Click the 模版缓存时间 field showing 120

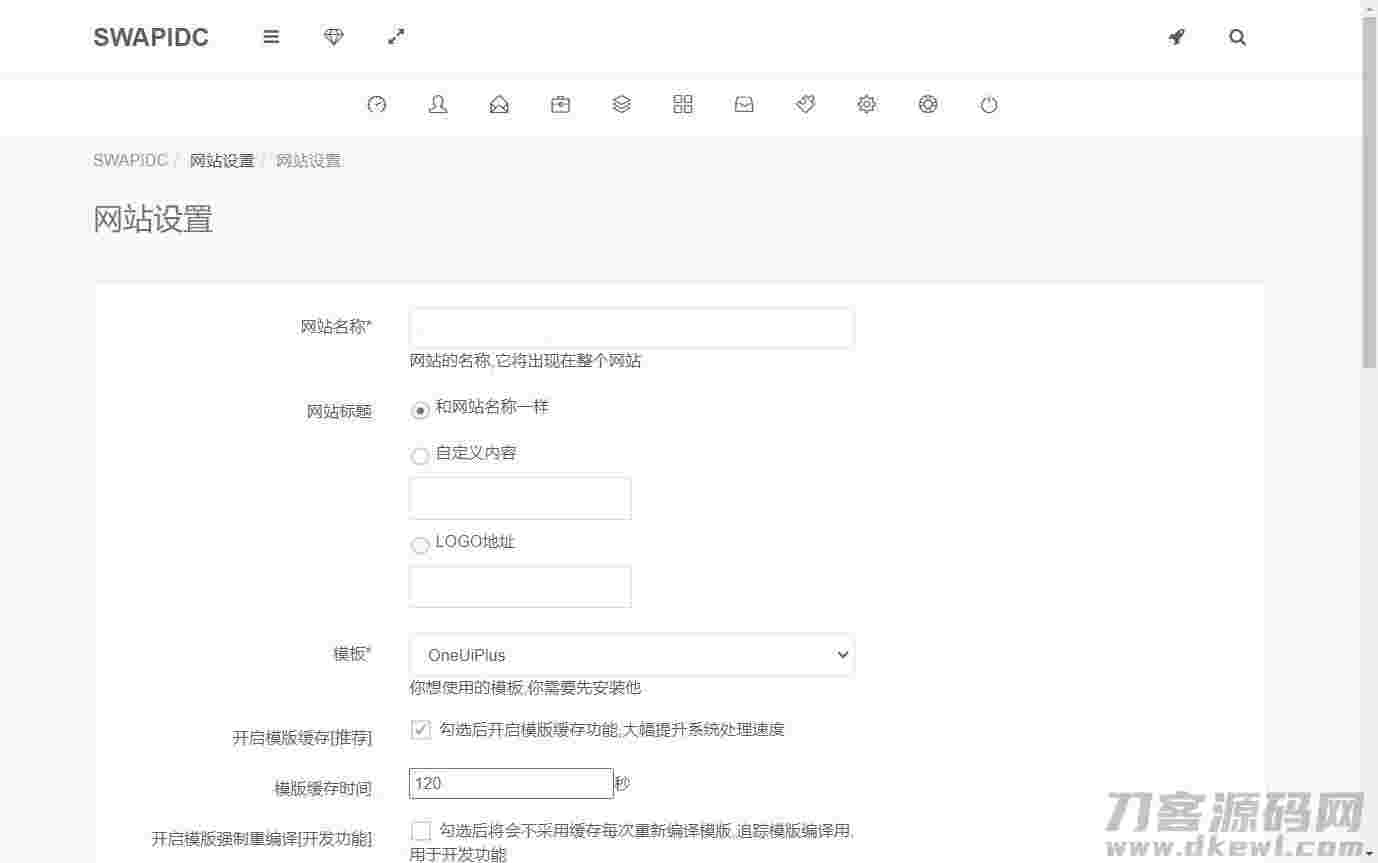pos(511,783)
